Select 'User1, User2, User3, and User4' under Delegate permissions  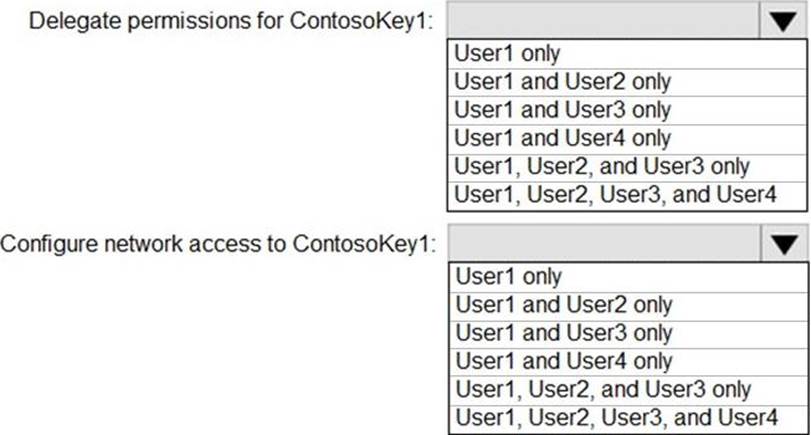pos(614,194)
